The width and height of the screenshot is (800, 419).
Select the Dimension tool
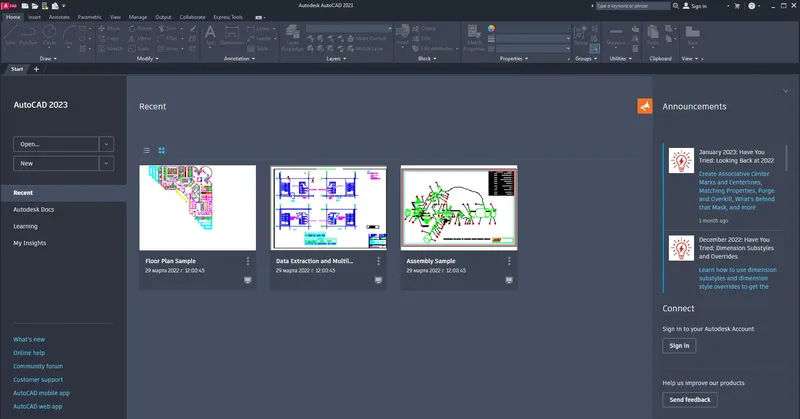click(232, 35)
